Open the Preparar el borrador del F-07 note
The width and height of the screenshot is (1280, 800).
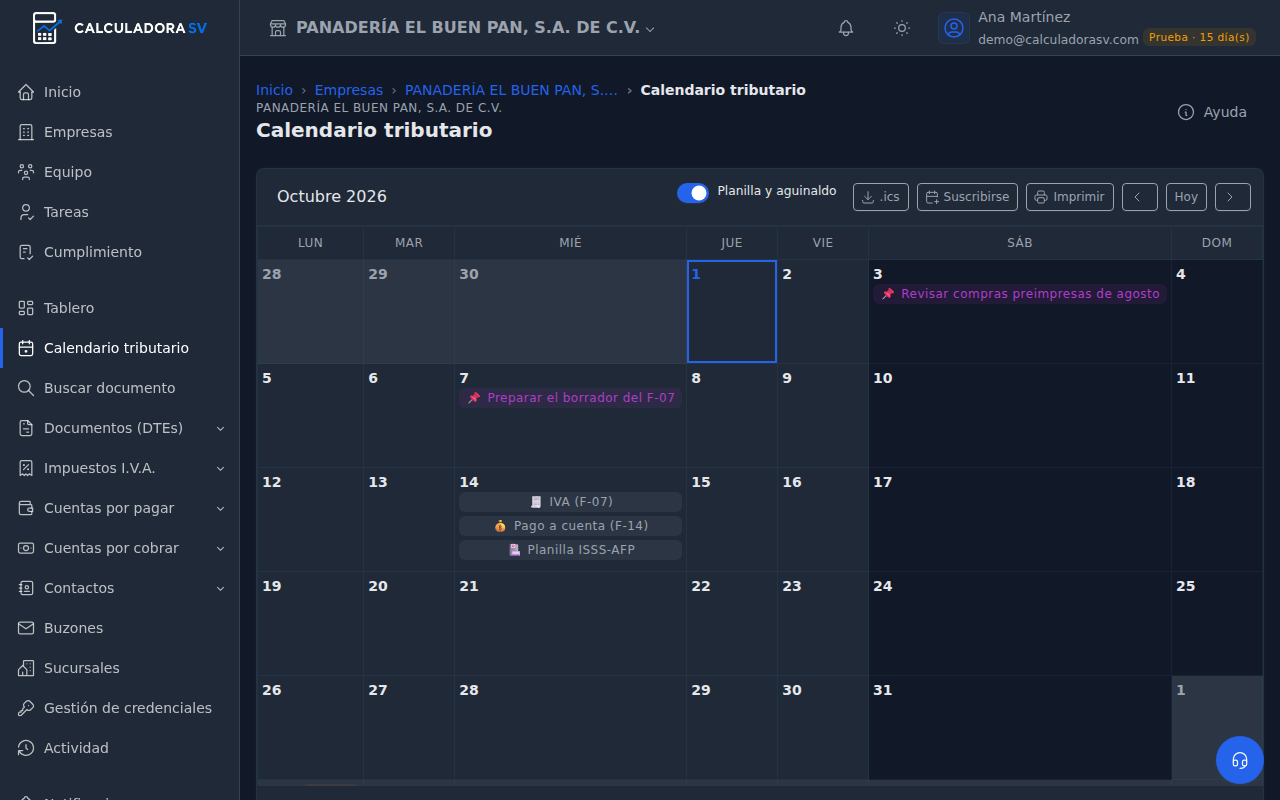[571, 398]
